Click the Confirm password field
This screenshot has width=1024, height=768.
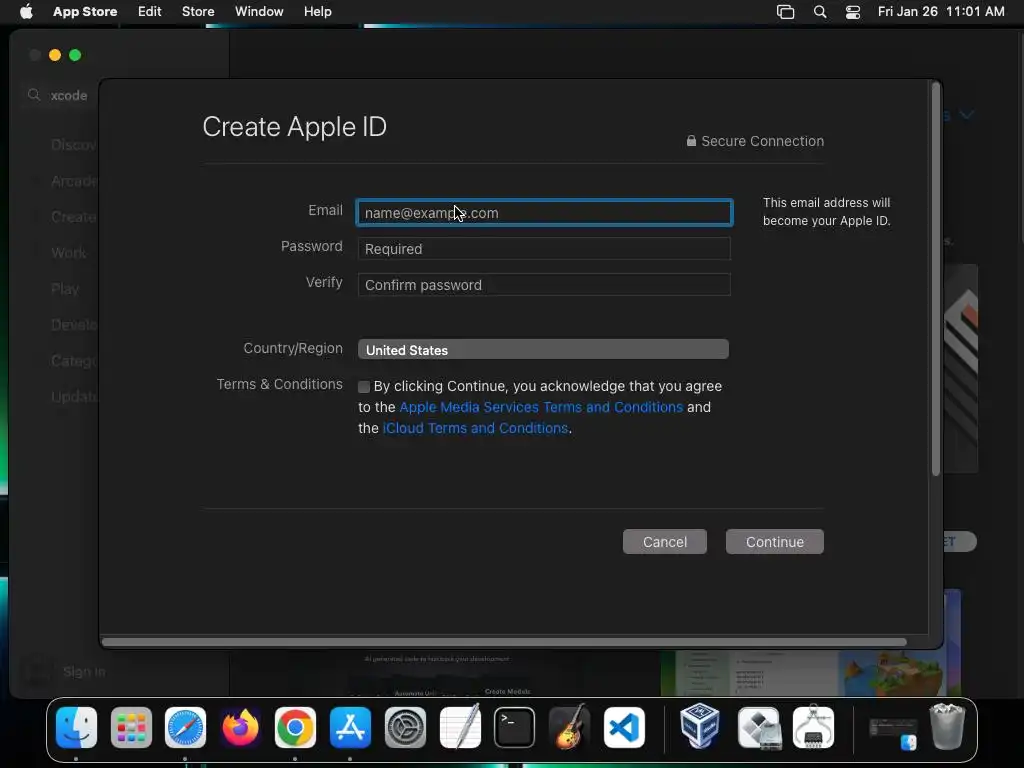coord(544,285)
